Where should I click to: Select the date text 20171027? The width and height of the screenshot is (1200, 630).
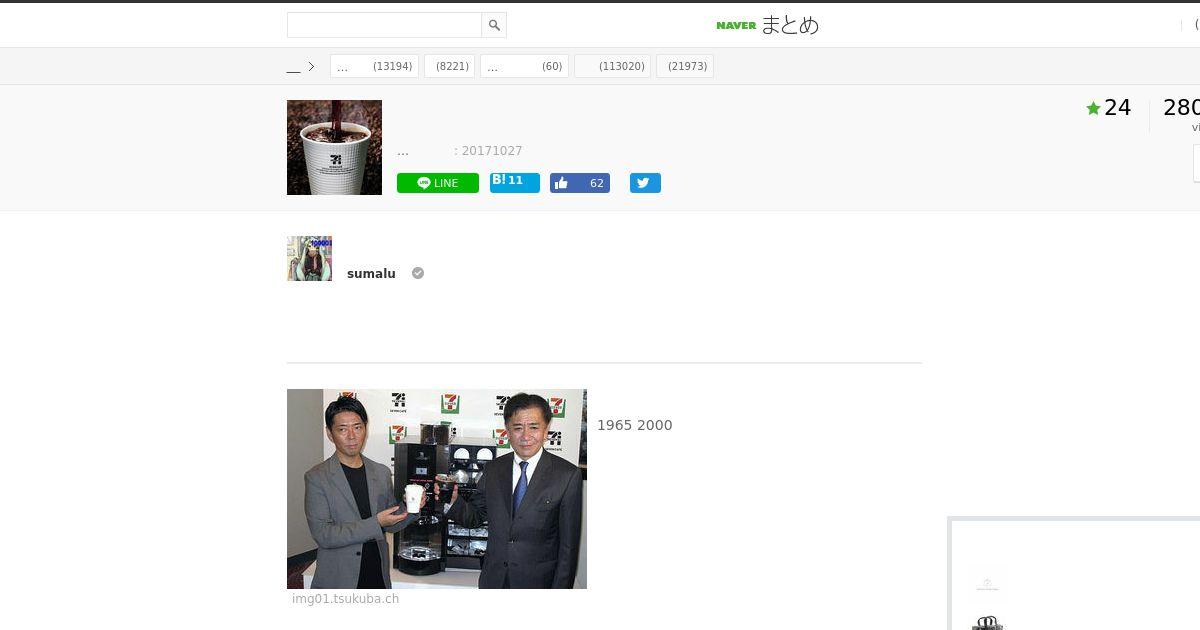click(492, 151)
